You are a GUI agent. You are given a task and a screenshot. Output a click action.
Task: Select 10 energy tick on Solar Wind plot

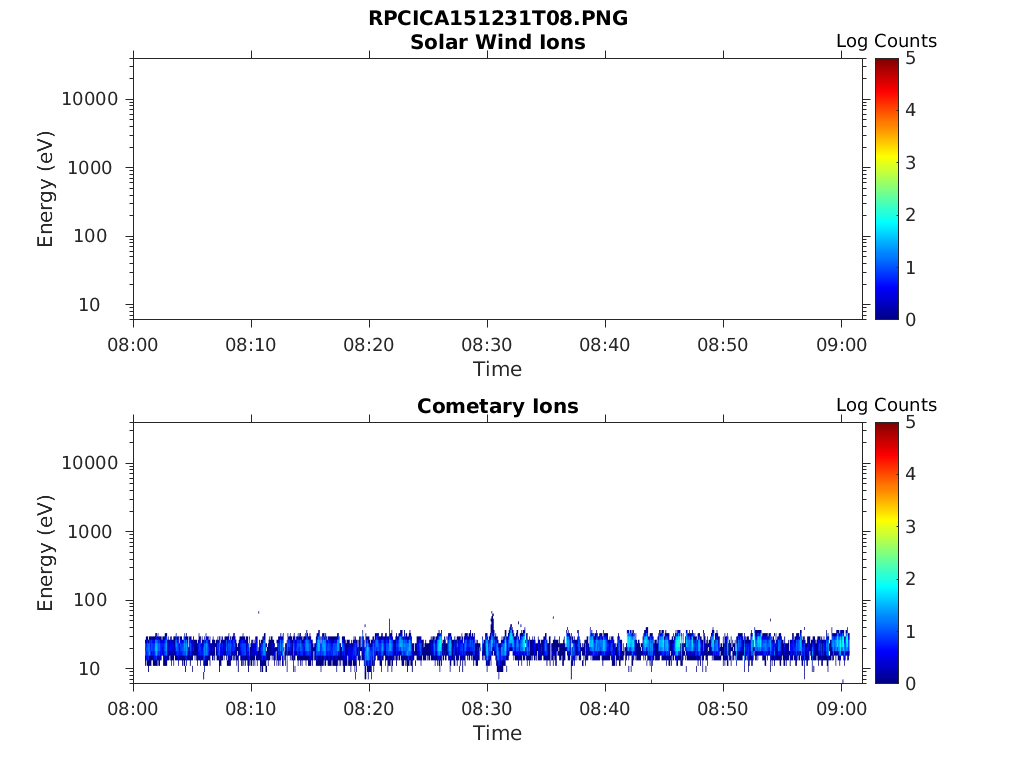[x=89, y=305]
